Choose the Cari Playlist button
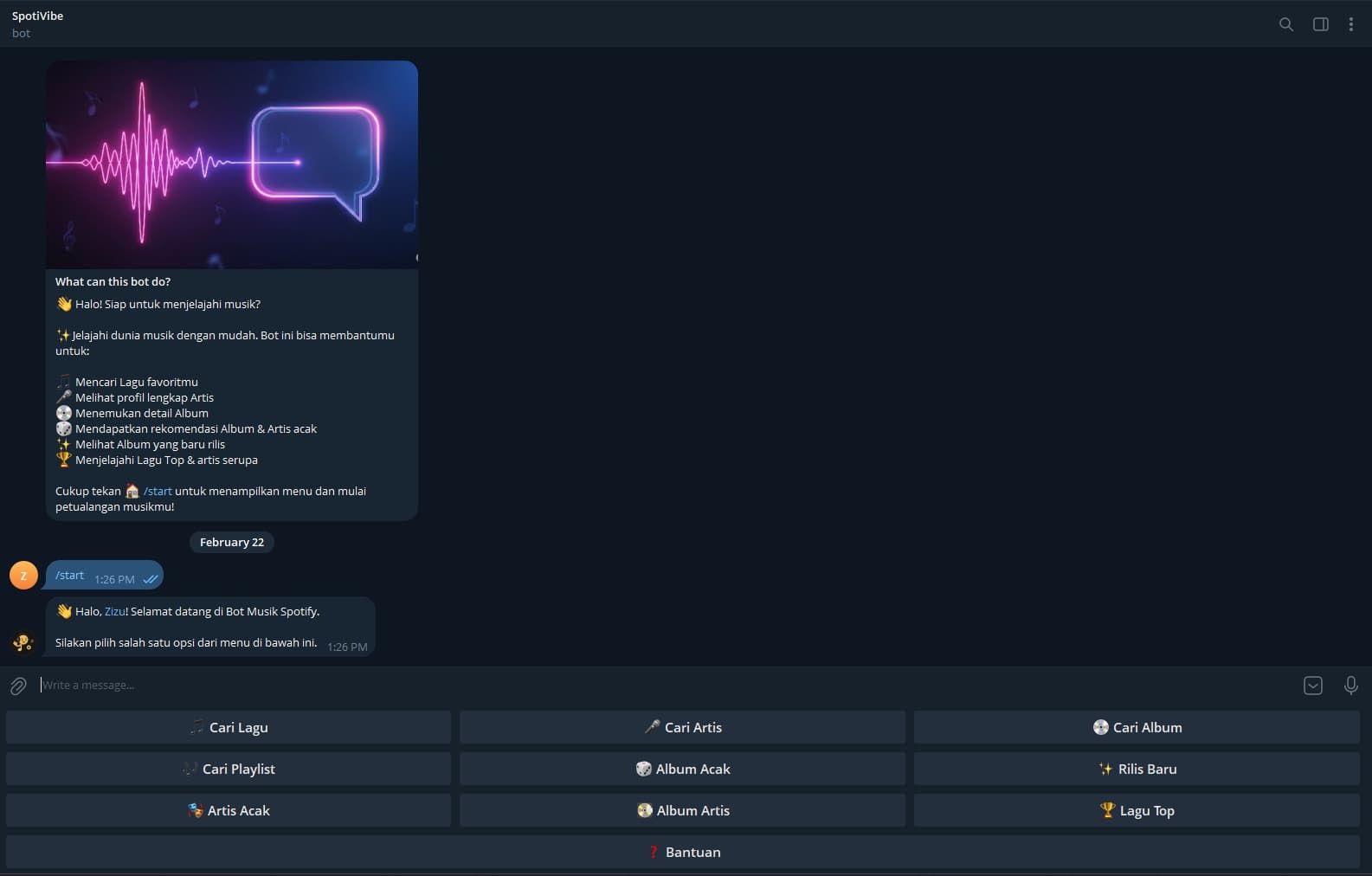Viewport: 1372px width, 876px height. (229, 769)
